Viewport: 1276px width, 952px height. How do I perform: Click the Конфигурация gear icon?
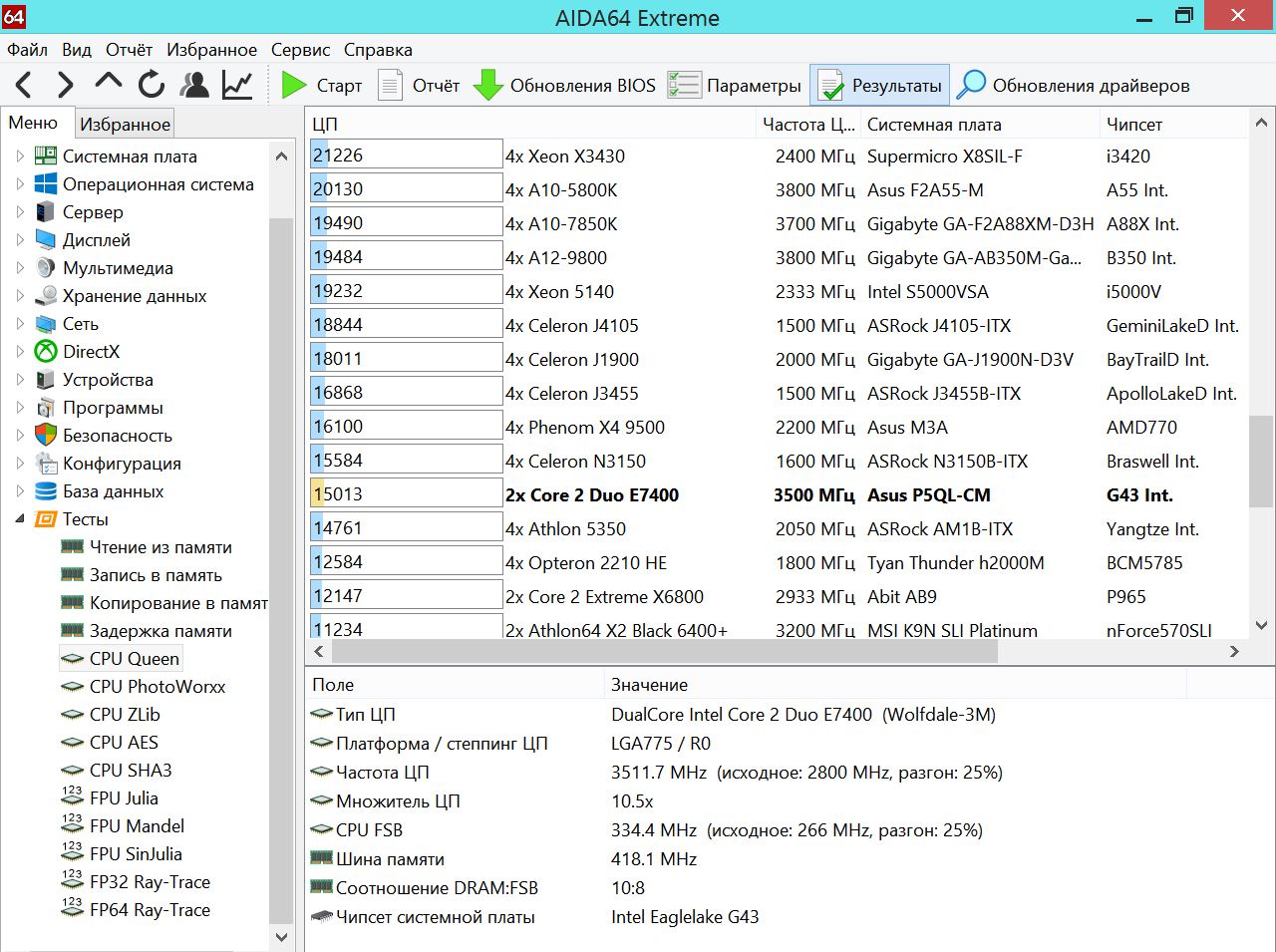point(46,464)
